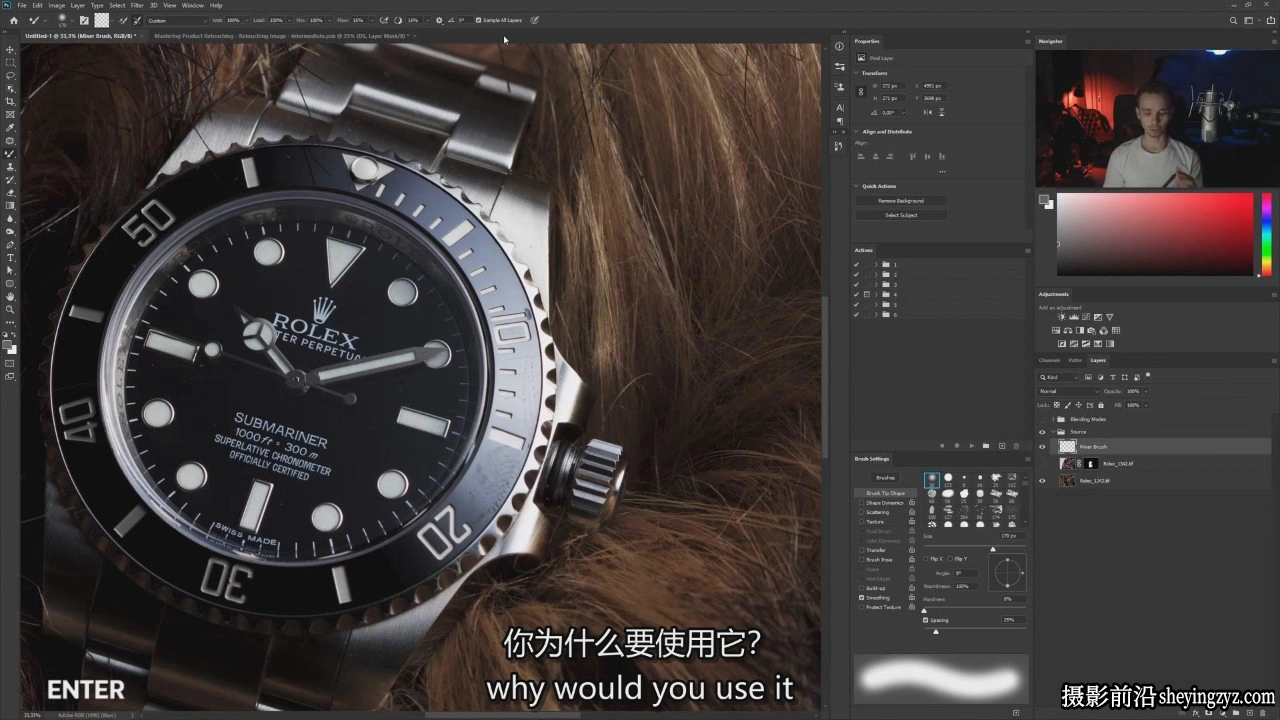This screenshot has width=1280, height=720.
Task: Open the Character panel icon
Action: tap(839, 107)
